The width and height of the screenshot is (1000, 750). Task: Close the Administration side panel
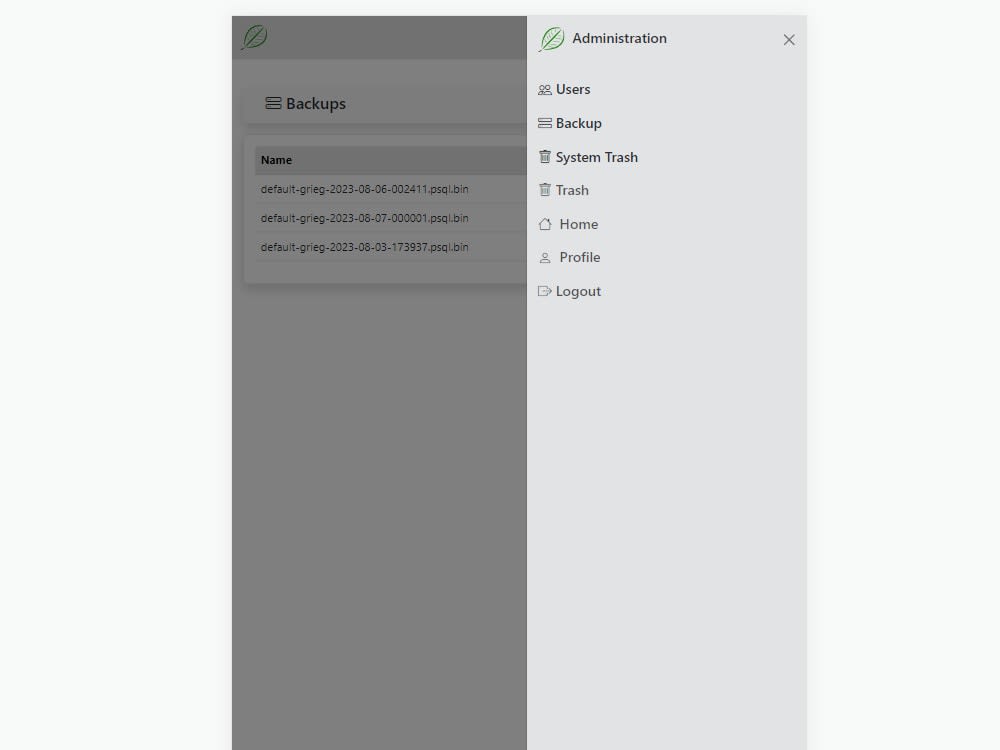789,40
